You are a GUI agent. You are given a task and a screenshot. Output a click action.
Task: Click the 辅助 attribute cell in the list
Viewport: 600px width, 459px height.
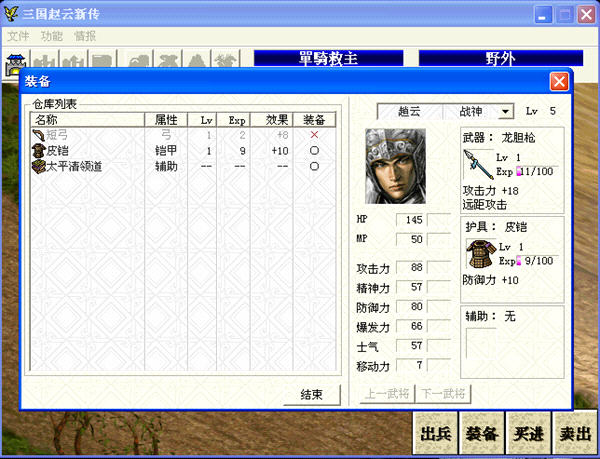pos(166,167)
